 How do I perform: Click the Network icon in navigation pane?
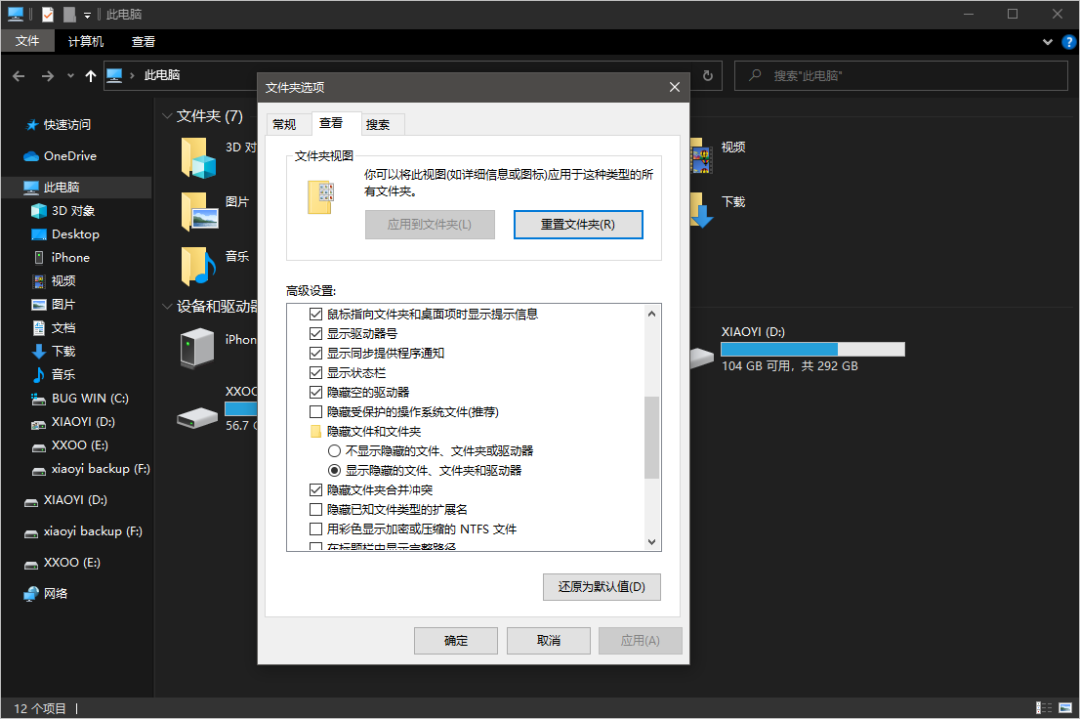coord(31,594)
